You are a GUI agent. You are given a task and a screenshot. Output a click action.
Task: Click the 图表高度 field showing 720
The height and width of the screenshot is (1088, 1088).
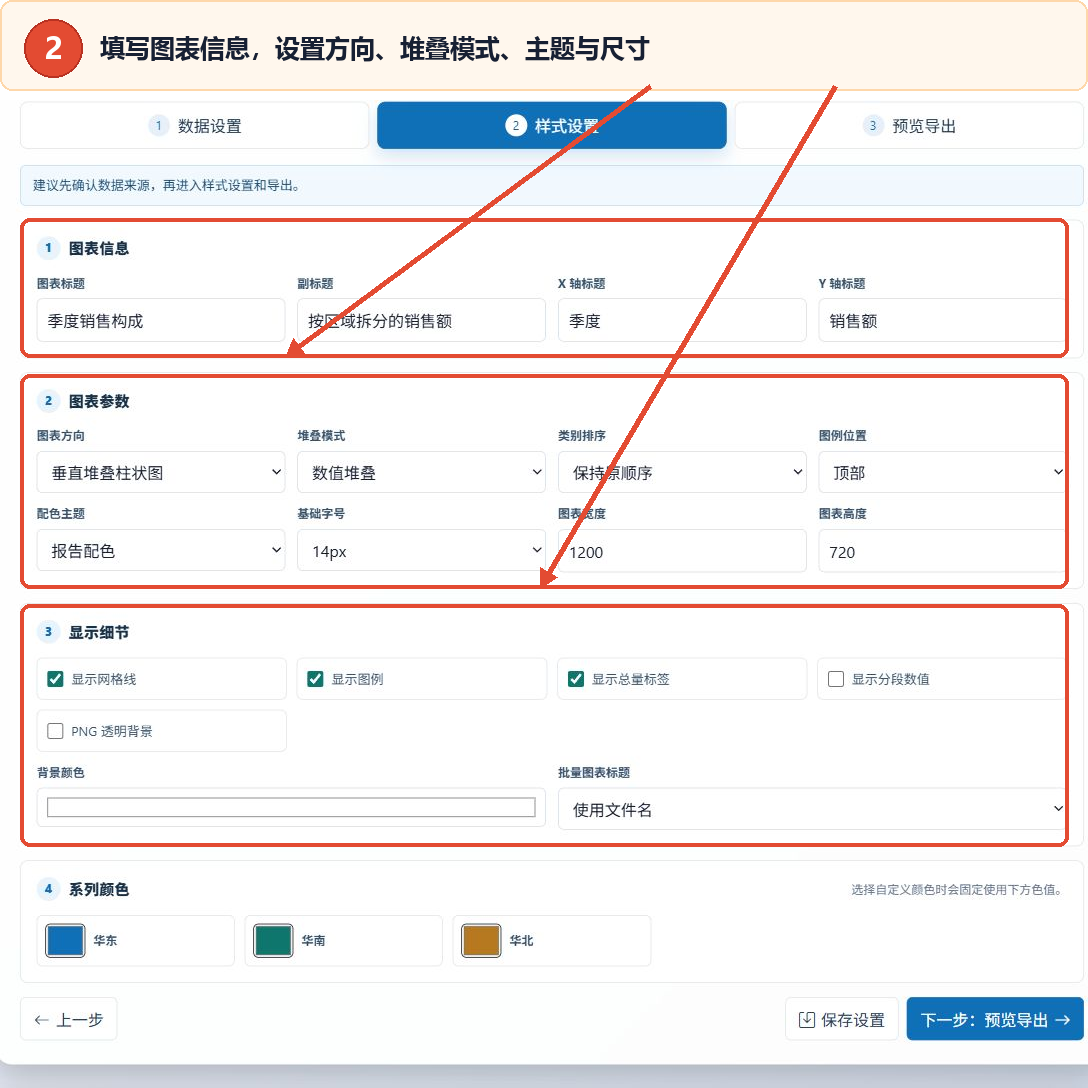(942, 552)
